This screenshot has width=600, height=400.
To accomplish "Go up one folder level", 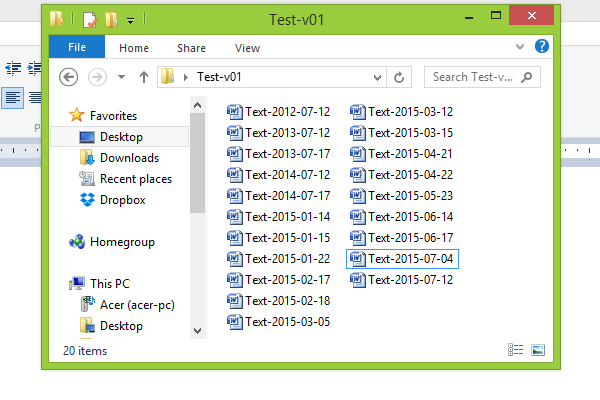I will coord(143,77).
